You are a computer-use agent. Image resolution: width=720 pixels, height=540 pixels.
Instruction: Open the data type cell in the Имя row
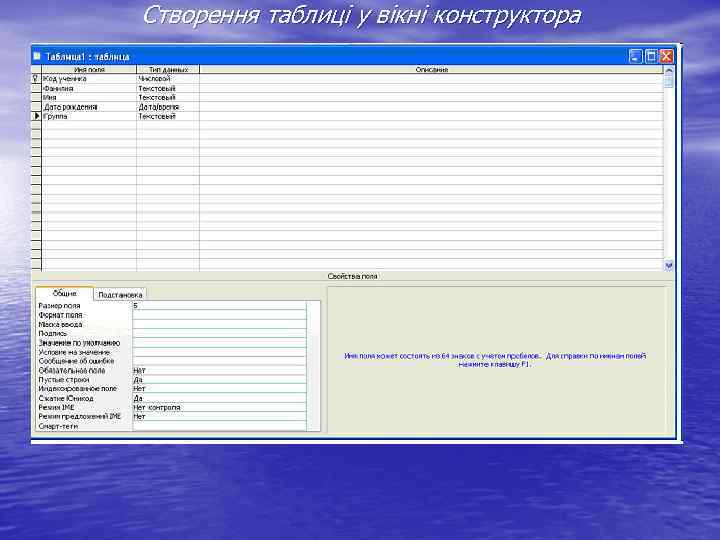pyautogui.click(x=168, y=97)
